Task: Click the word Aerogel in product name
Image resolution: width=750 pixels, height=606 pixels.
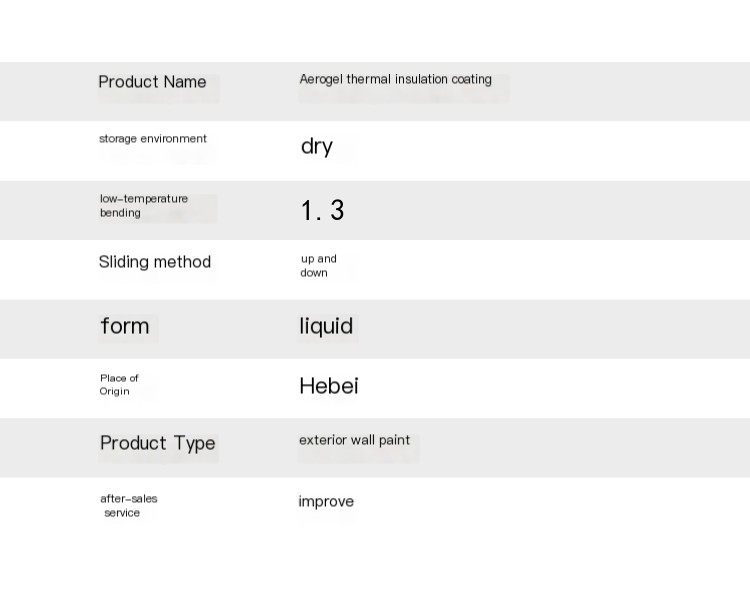Action: [x=321, y=79]
